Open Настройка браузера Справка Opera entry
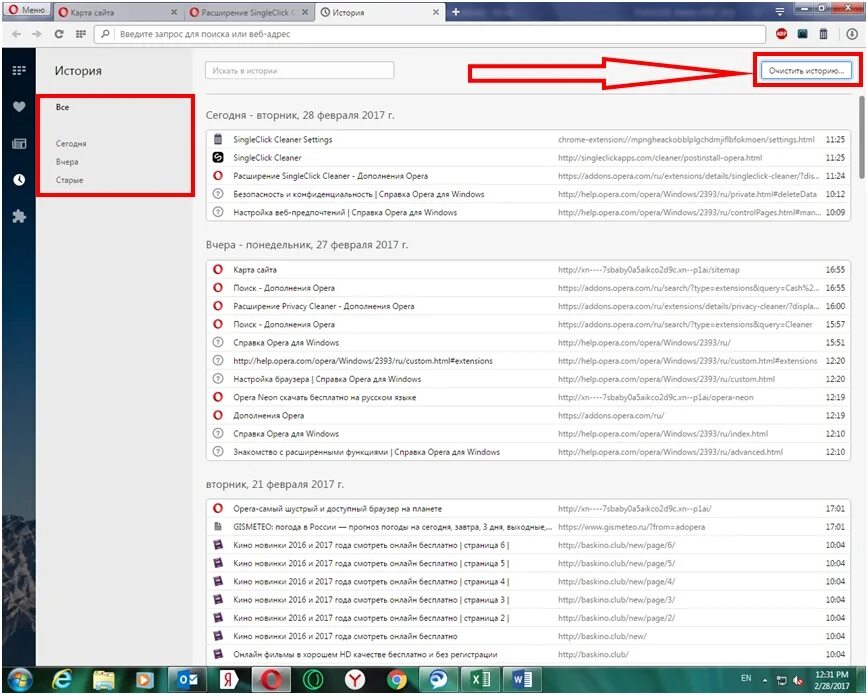The image size is (868, 695). click(x=528, y=379)
